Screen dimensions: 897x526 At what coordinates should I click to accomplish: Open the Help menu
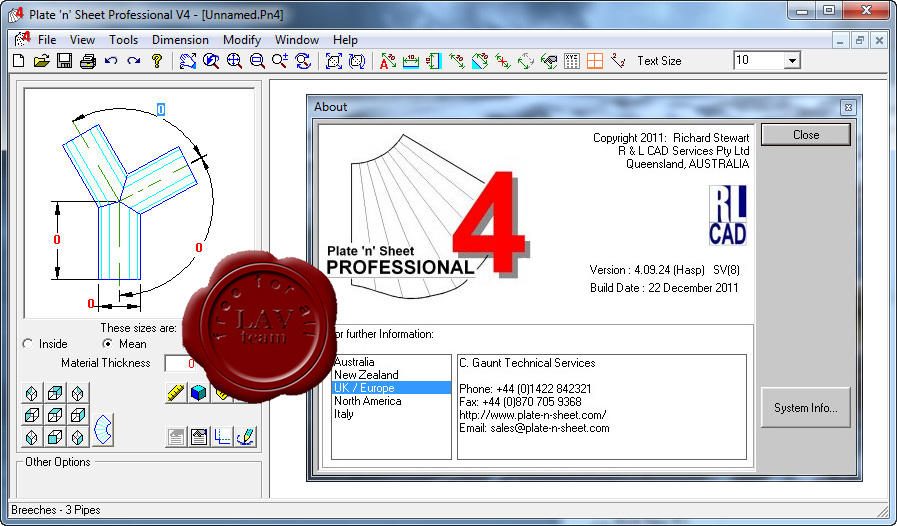pyautogui.click(x=345, y=40)
